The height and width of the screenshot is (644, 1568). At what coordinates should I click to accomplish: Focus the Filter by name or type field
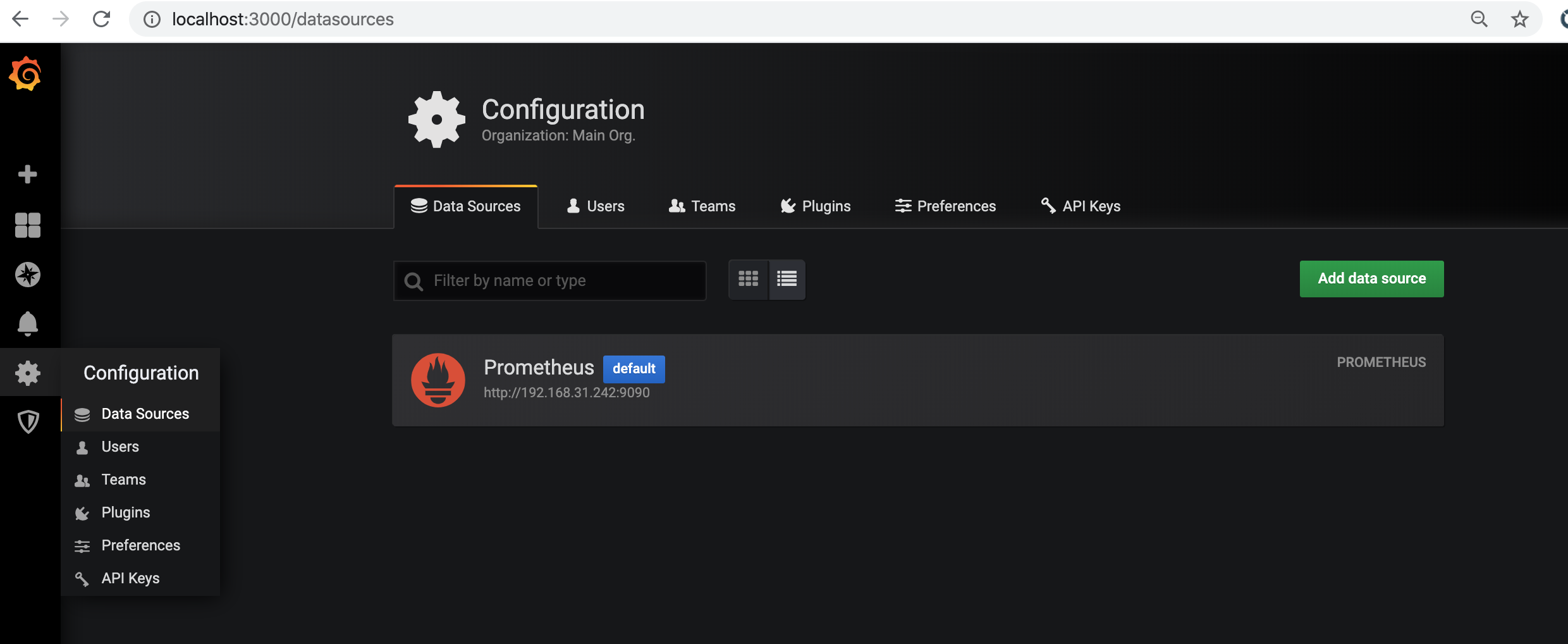pyautogui.click(x=549, y=281)
